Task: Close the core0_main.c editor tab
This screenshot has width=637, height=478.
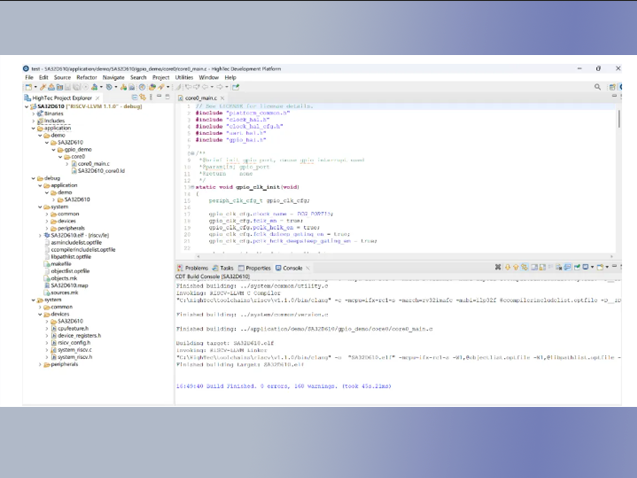Action: pyautogui.click(x=222, y=98)
